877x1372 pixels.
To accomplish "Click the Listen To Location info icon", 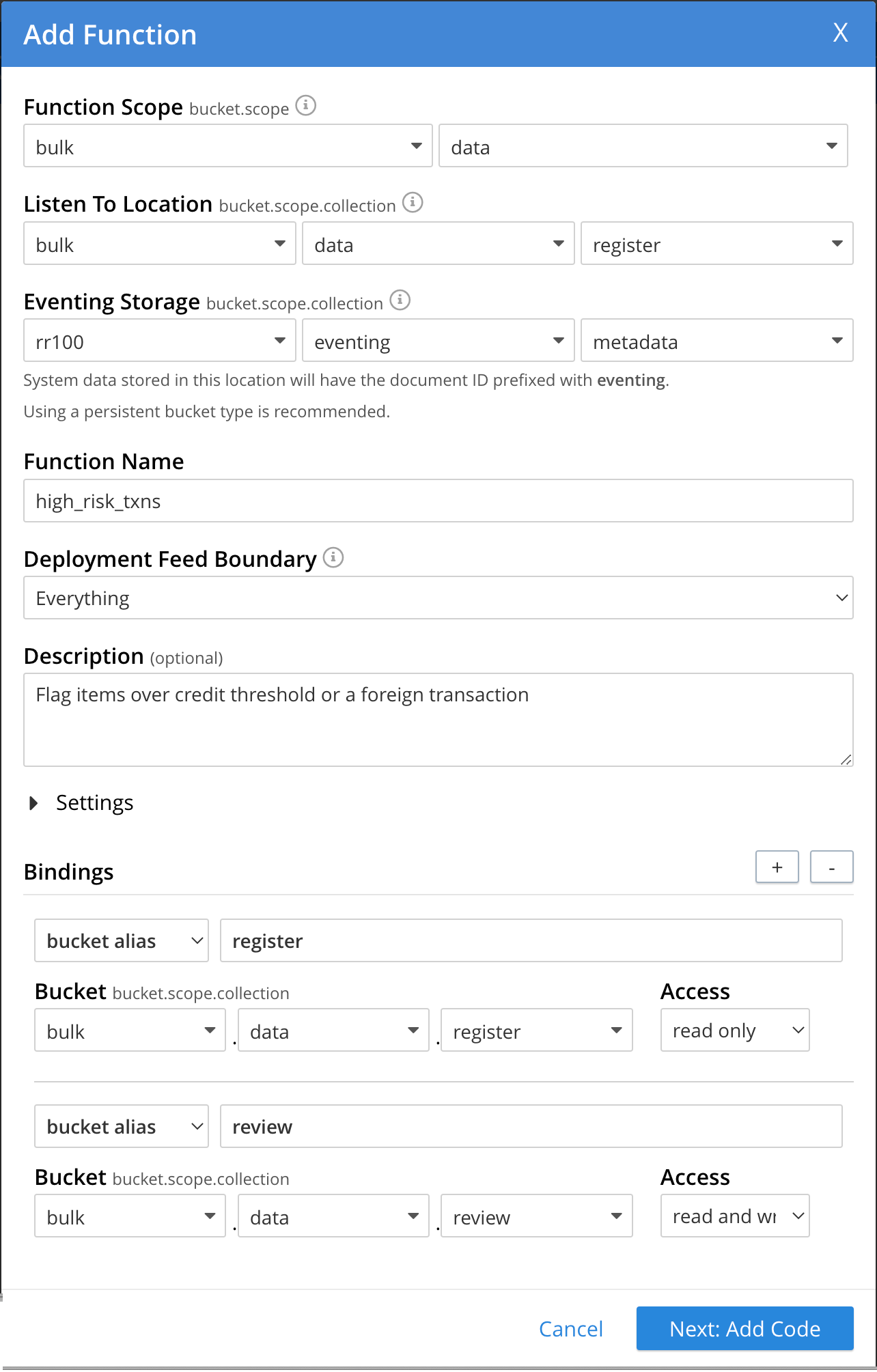I will [413, 203].
